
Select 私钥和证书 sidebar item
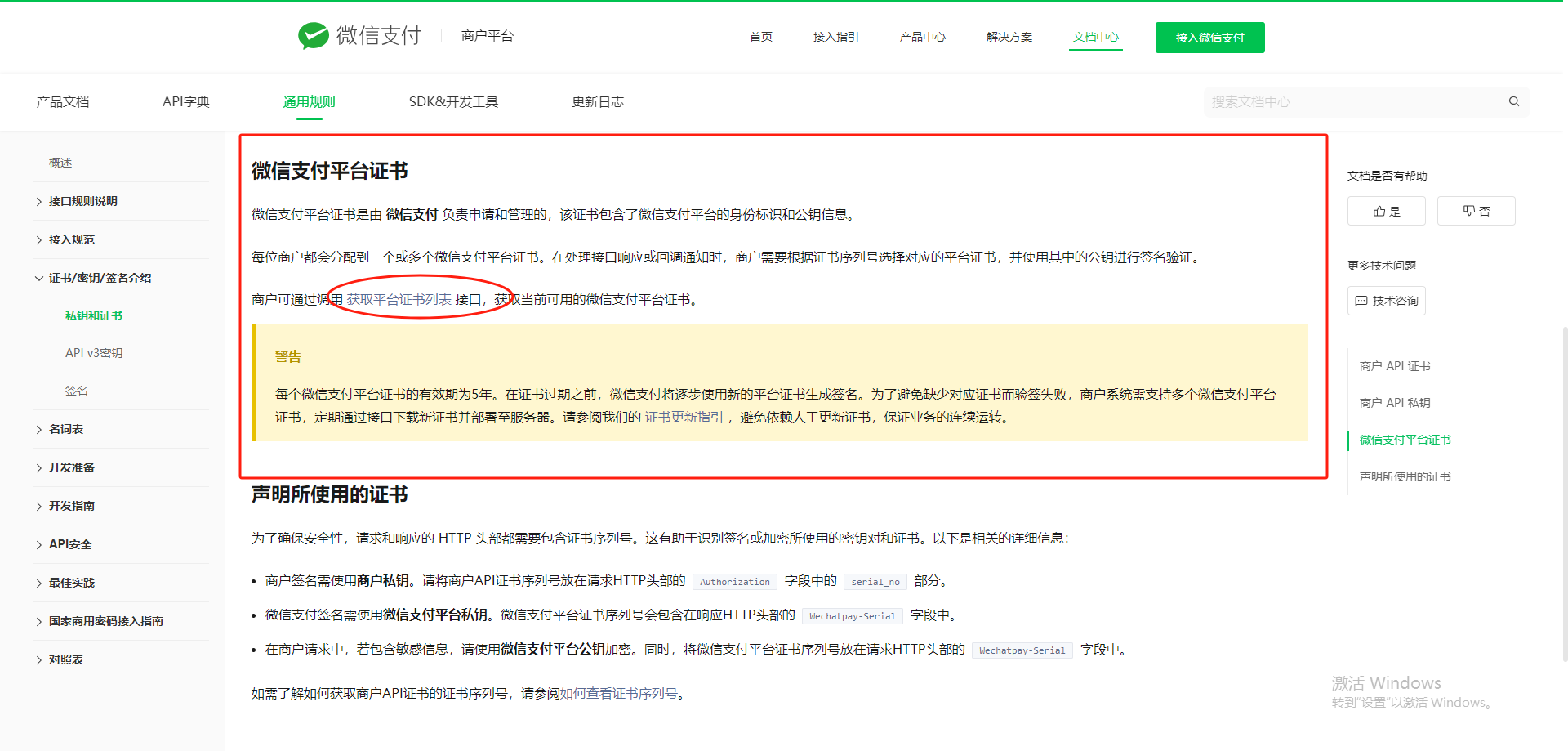tap(94, 315)
